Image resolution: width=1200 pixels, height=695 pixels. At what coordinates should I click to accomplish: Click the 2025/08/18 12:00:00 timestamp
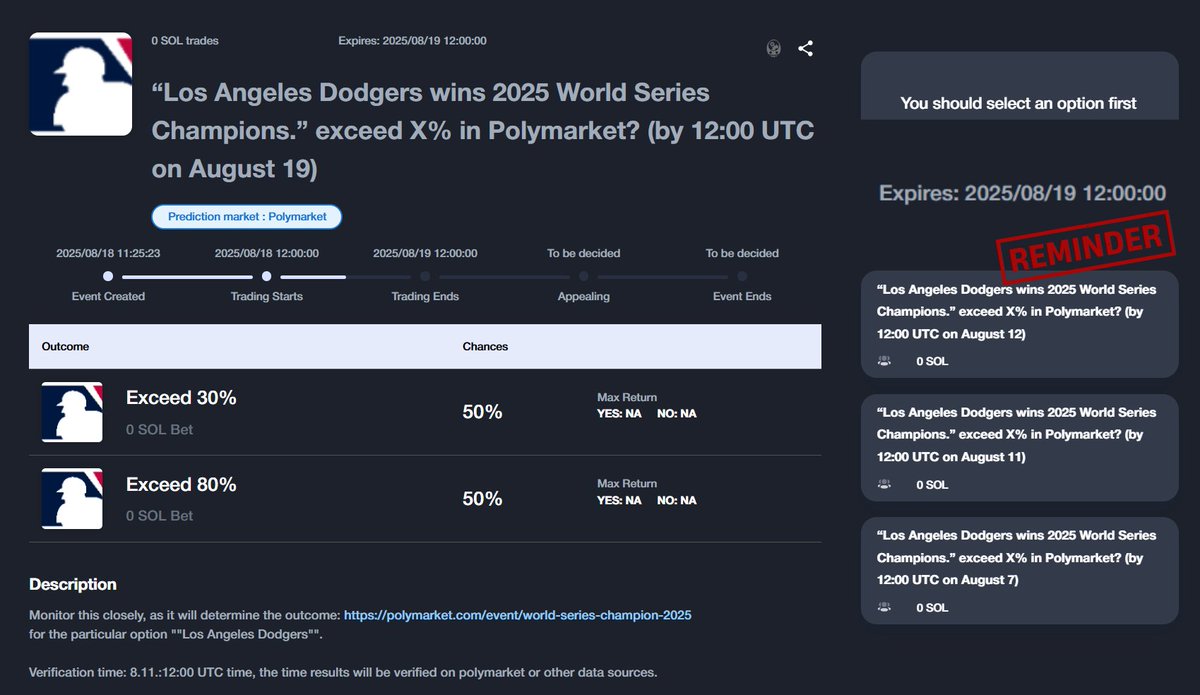(267, 253)
